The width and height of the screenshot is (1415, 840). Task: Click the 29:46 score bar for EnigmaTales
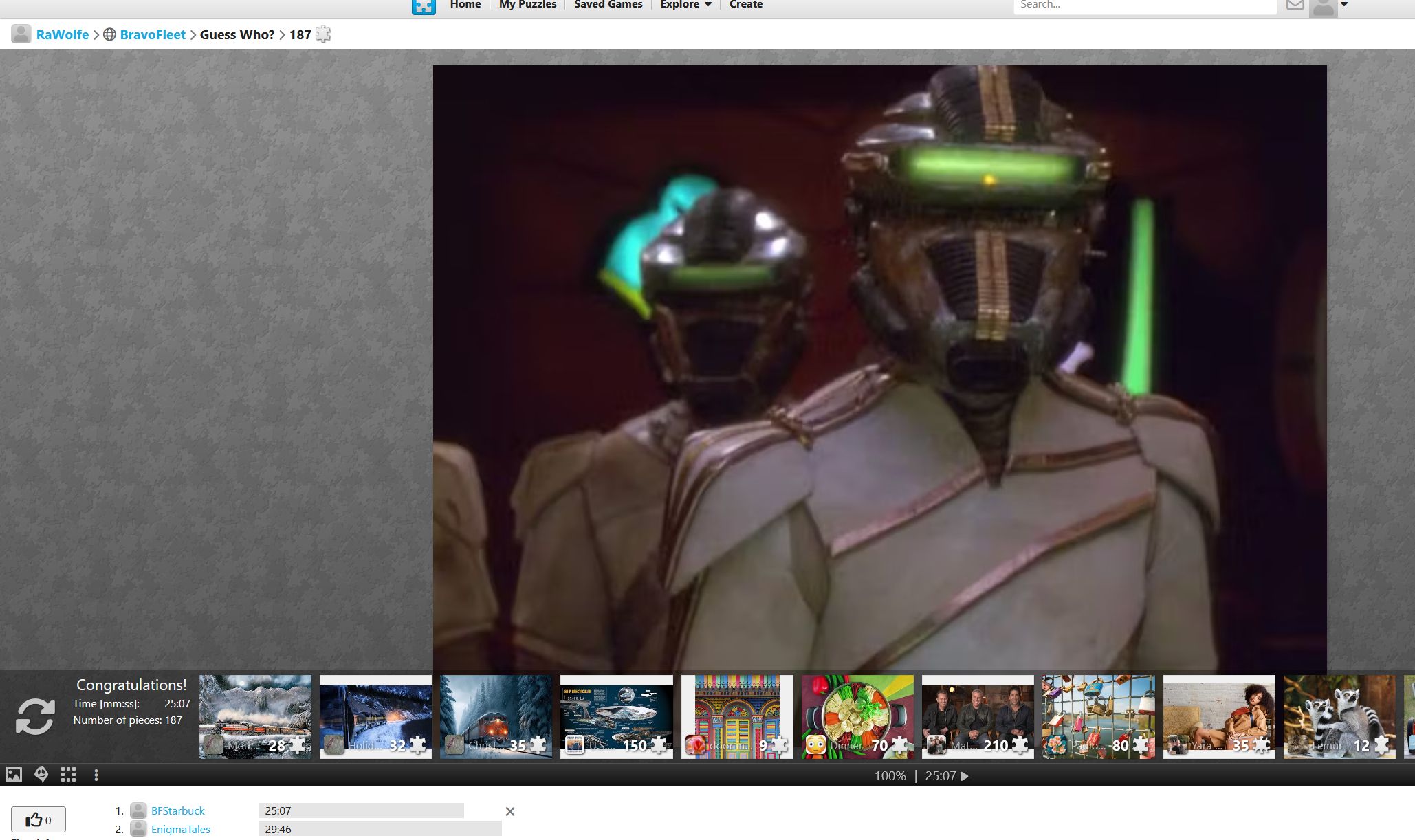click(x=380, y=829)
